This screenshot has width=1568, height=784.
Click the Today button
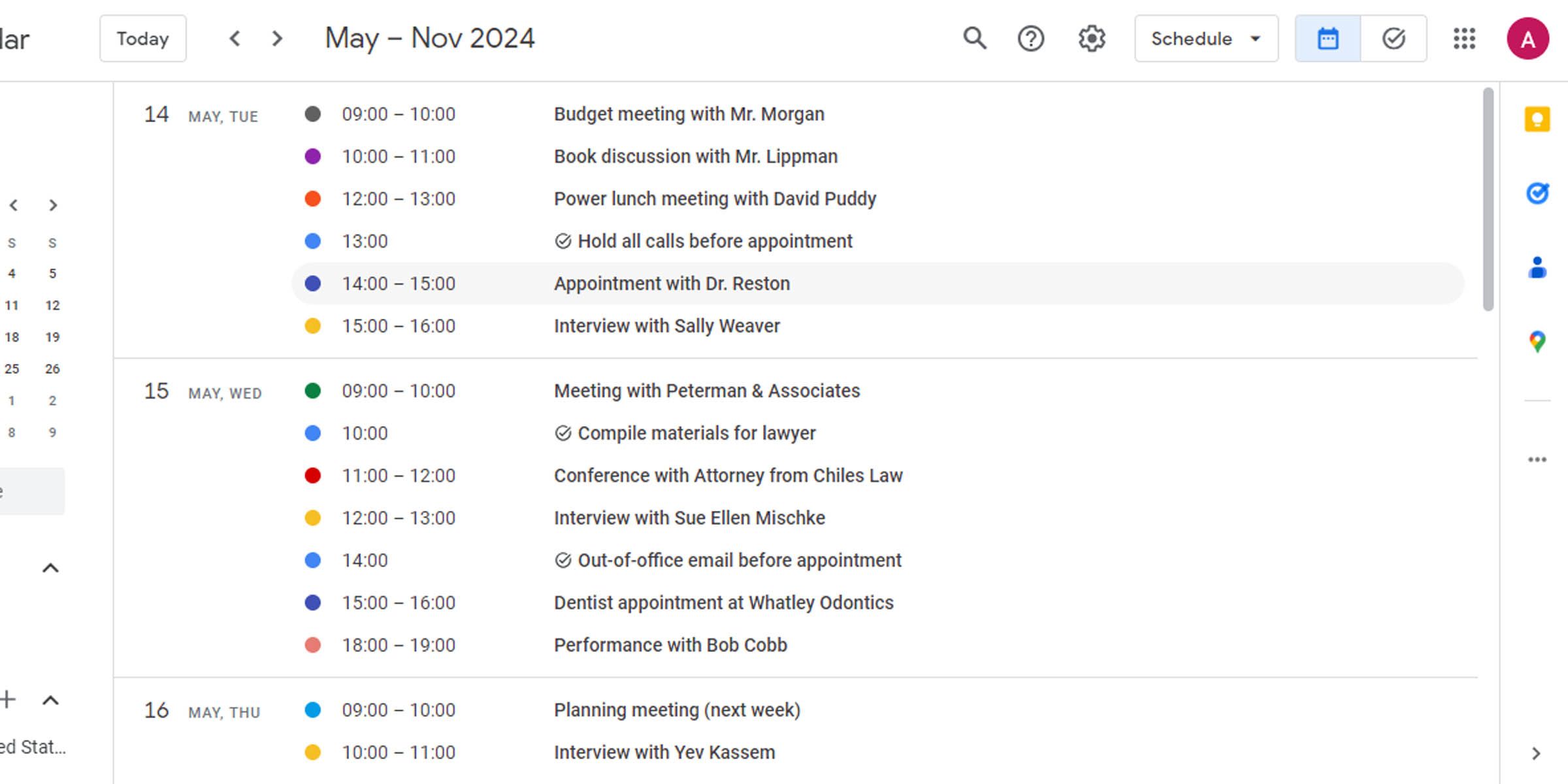142,39
